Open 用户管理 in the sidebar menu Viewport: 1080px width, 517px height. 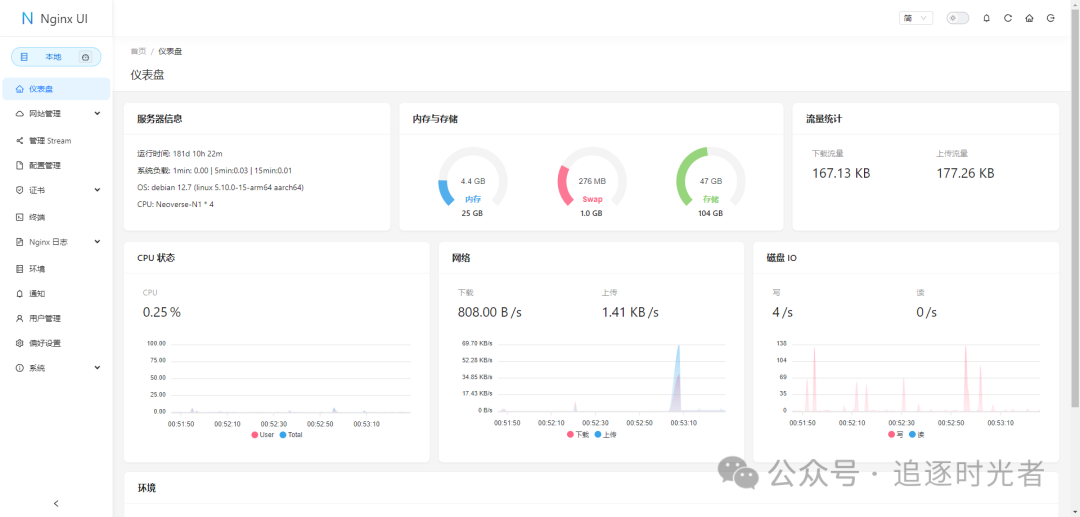[44, 318]
